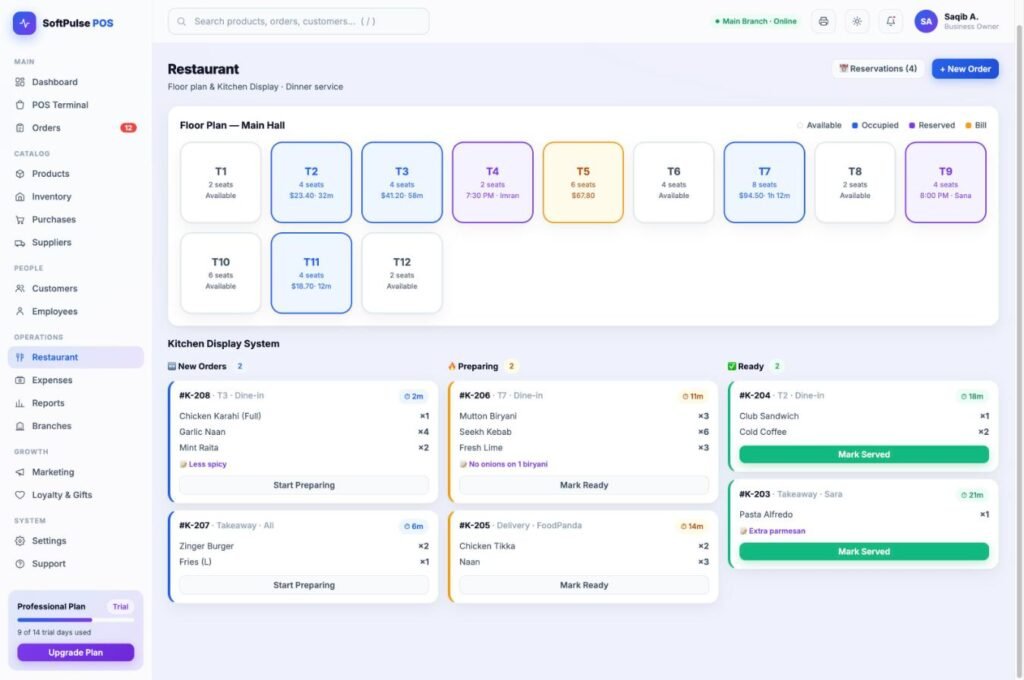1024x680 pixels.
Task: Mark order #K-206 as ready
Action: [584, 485]
